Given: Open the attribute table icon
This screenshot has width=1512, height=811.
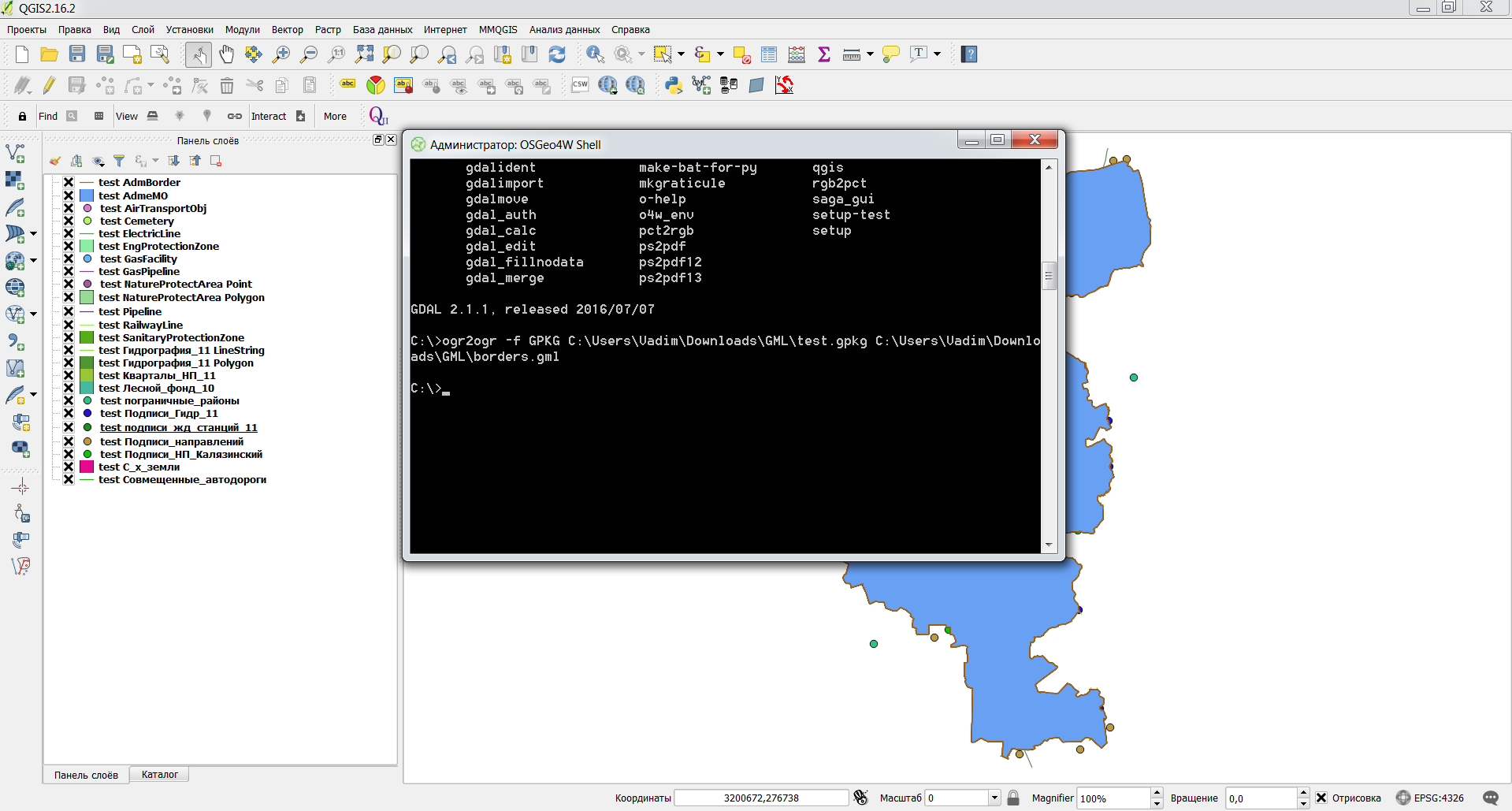Looking at the screenshot, I should click(769, 54).
